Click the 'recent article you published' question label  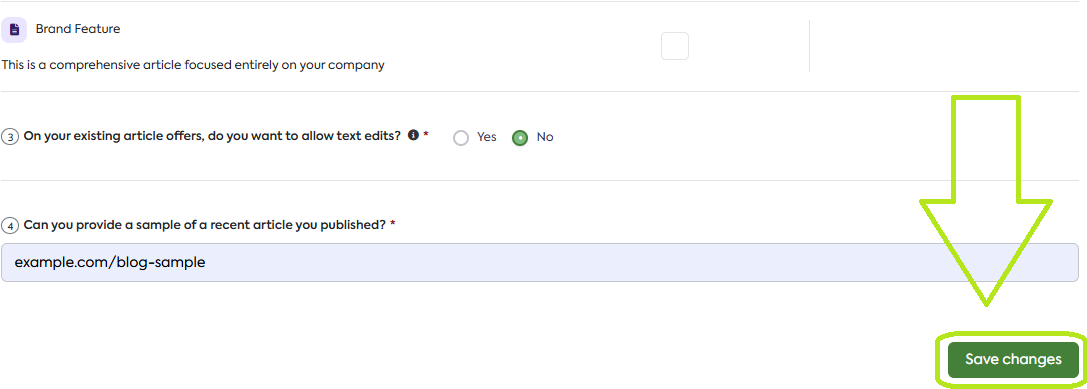tap(205, 225)
